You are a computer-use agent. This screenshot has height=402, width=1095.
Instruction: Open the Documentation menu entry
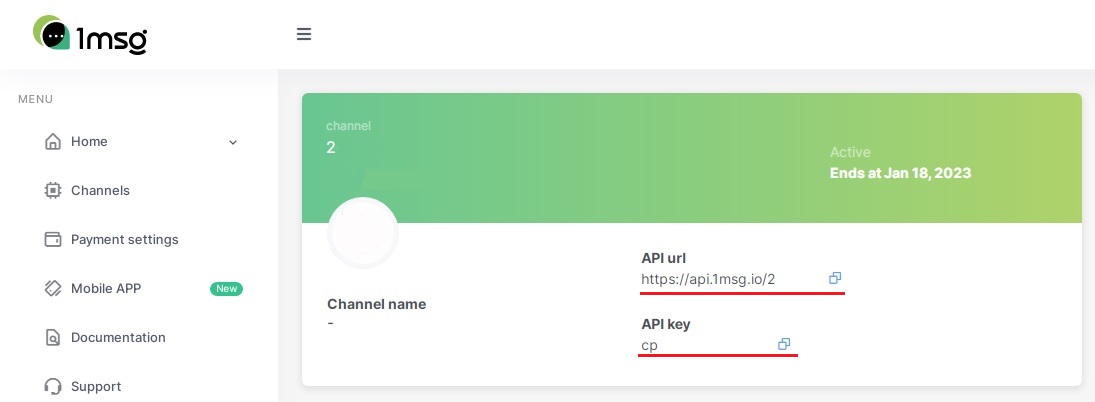pyautogui.click(x=118, y=338)
